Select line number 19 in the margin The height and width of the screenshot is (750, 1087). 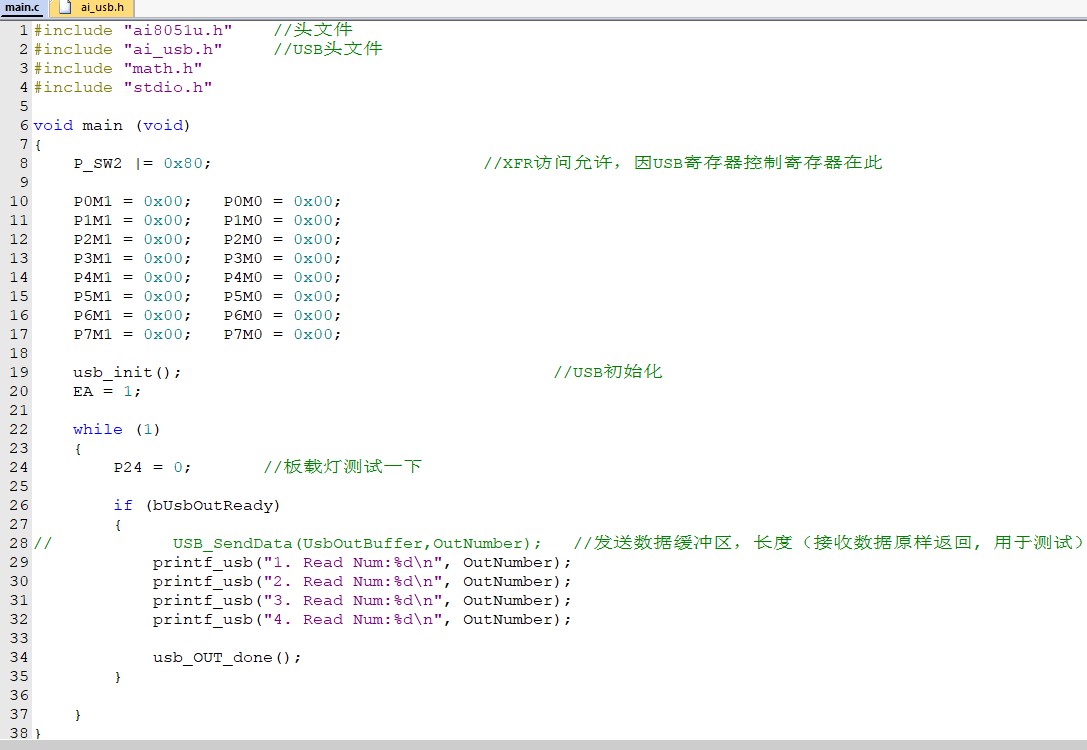click(x=19, y=372)
